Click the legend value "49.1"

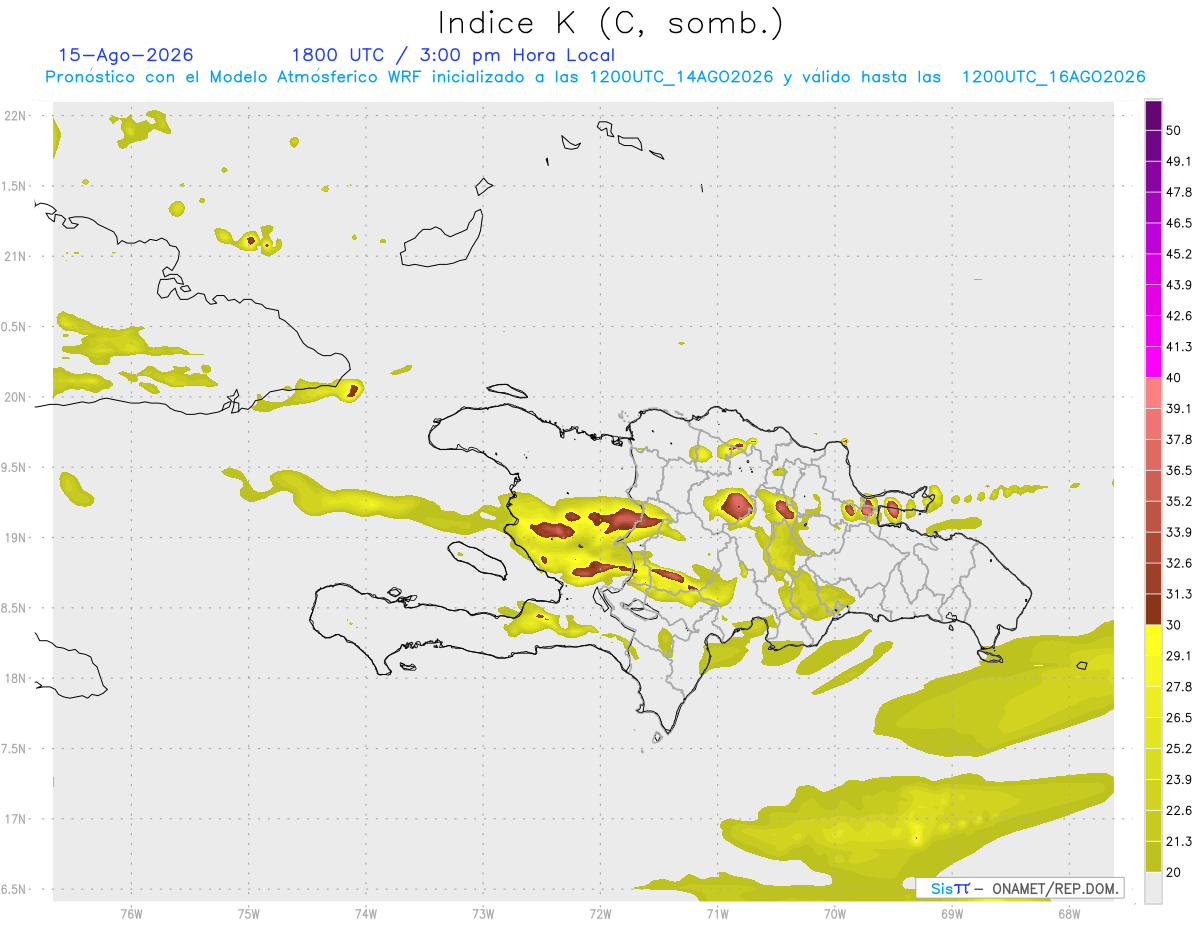pos(1179,161)
